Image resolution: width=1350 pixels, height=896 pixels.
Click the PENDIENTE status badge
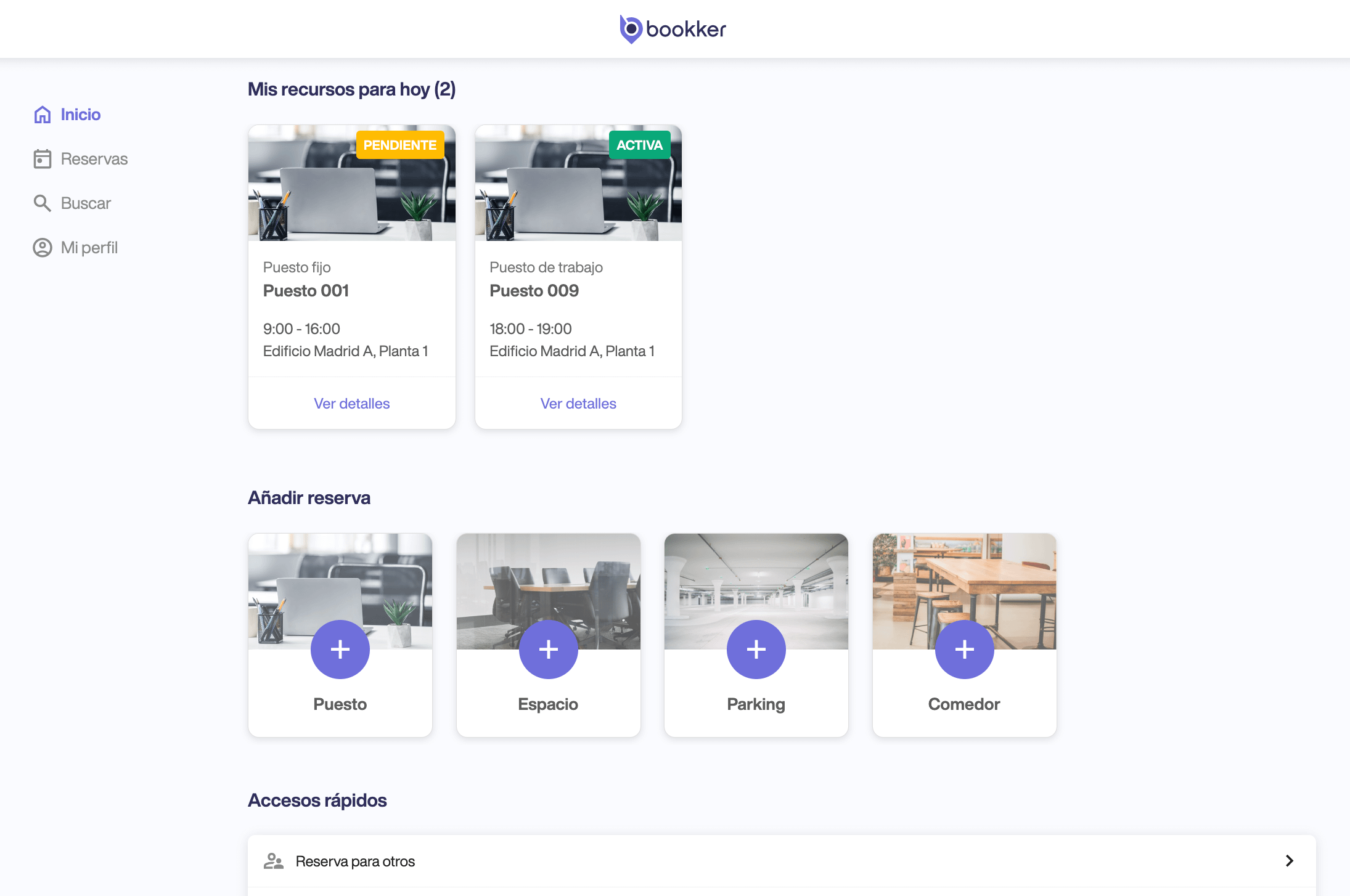[399, 145]
